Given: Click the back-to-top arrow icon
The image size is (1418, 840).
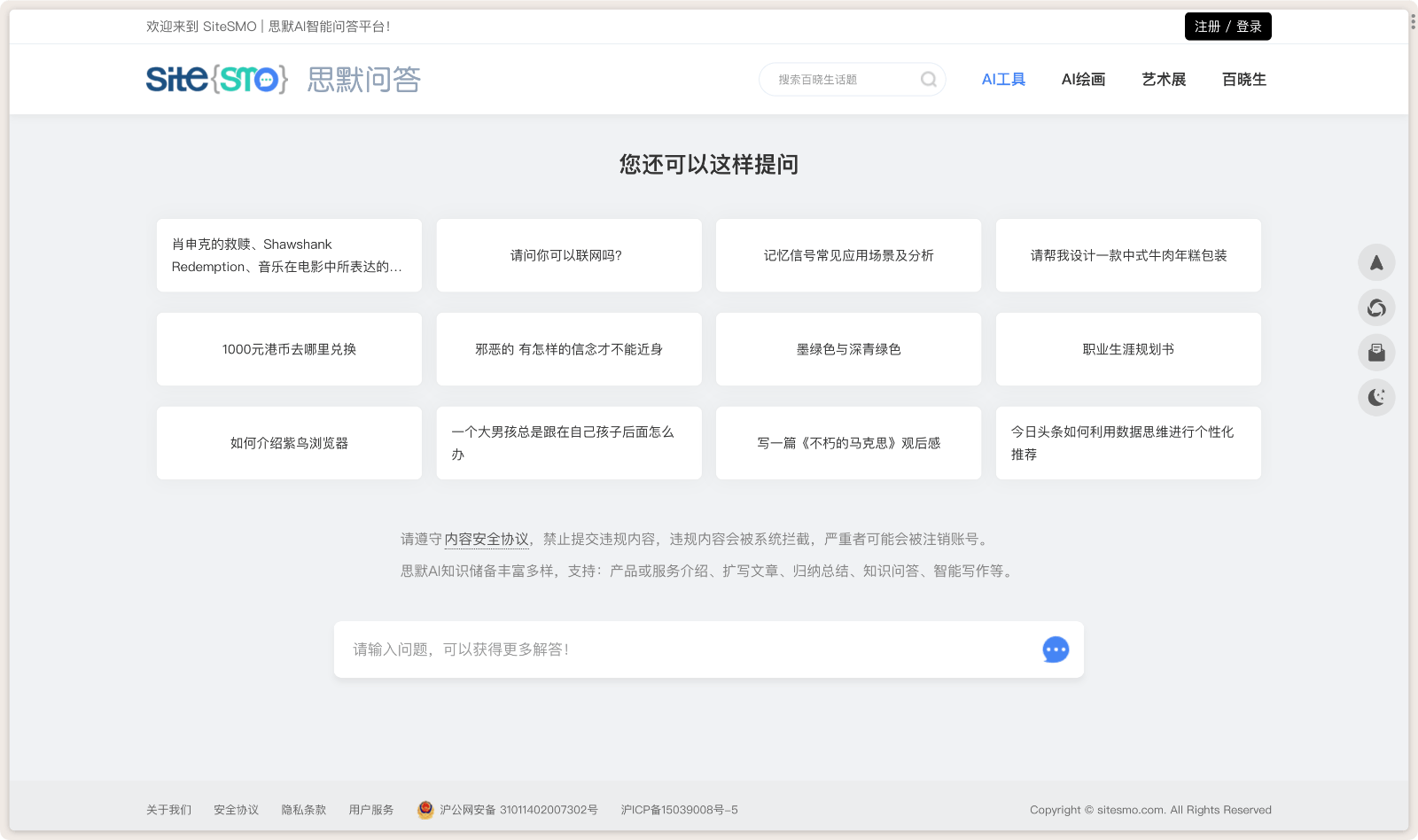Looking at the screenshot, I should click(1376, 263).
